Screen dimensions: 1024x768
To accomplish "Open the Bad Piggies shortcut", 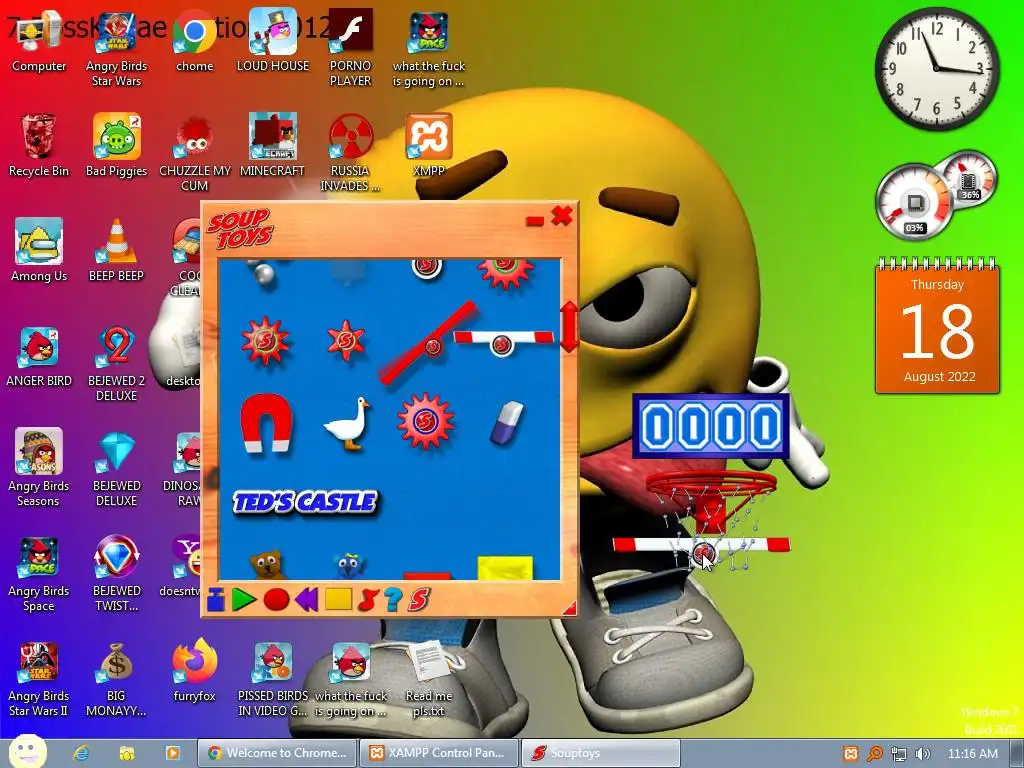I will click(116, 145).
